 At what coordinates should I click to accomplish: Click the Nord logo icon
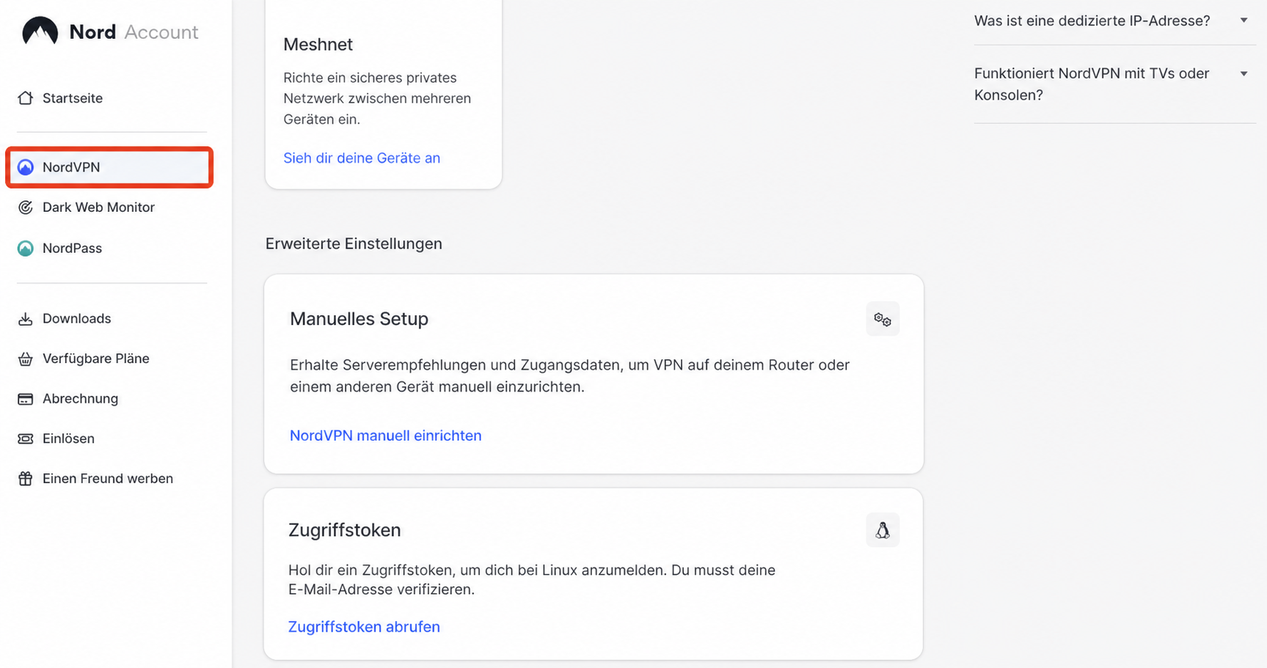coord(40,32)
